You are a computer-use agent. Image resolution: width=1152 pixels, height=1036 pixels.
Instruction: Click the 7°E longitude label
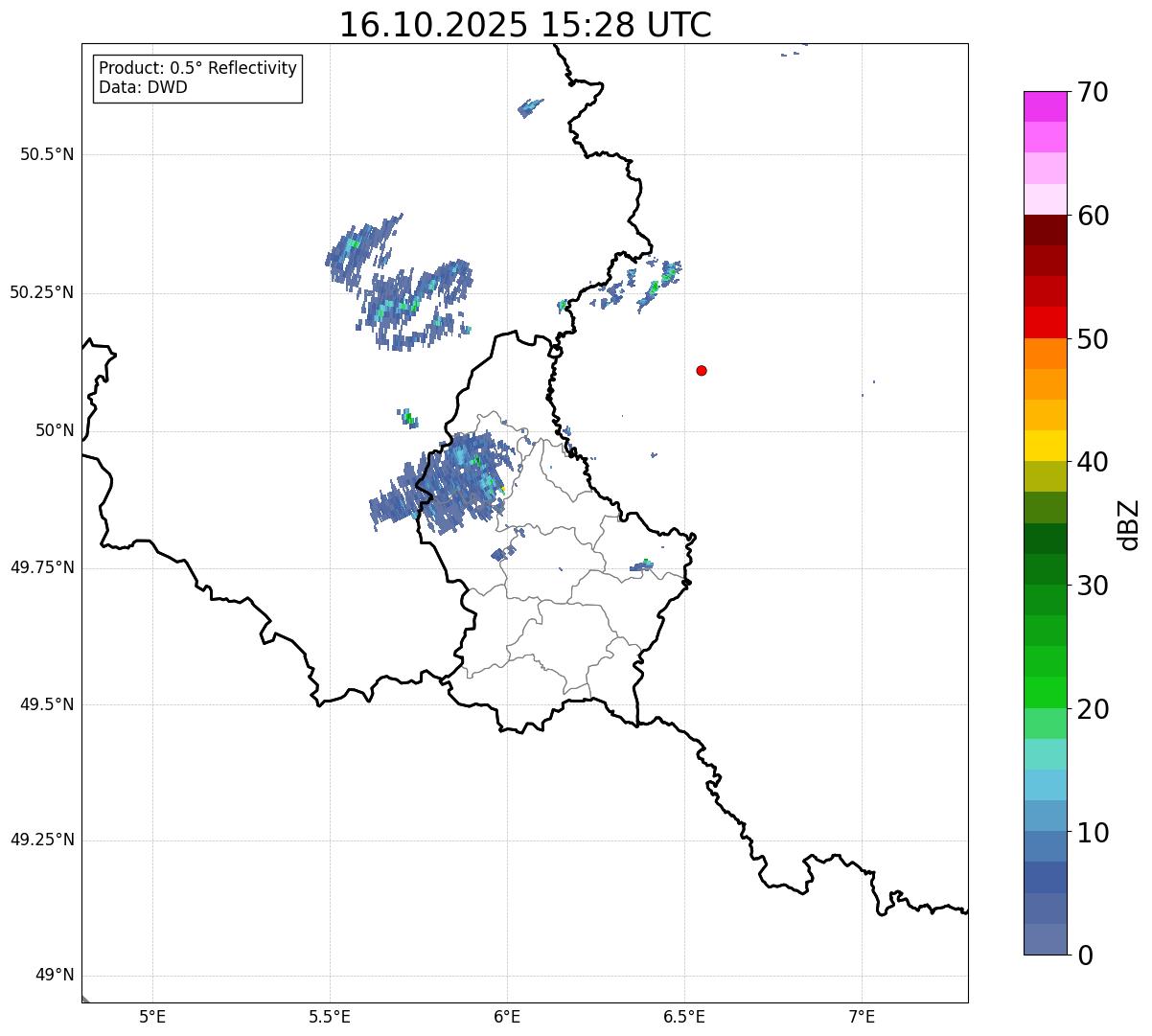pos(862,1017)
